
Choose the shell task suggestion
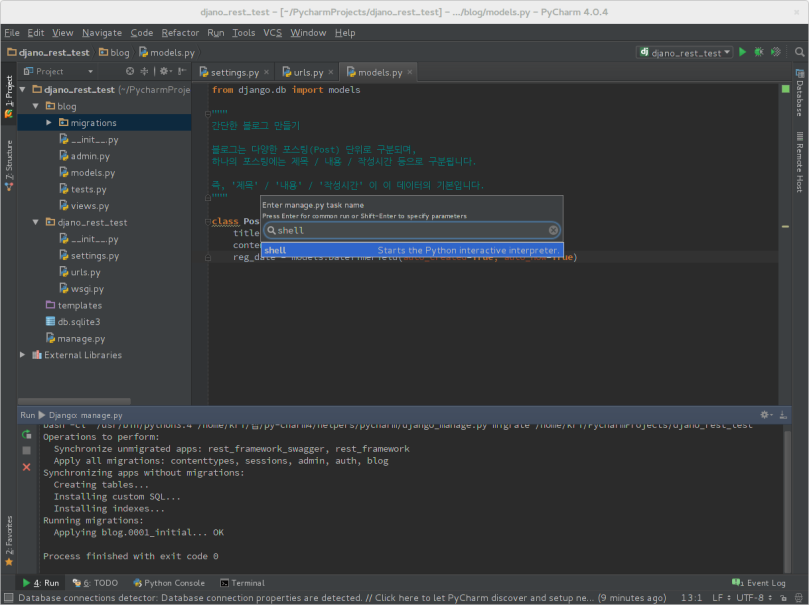click(x=412, y=250)
